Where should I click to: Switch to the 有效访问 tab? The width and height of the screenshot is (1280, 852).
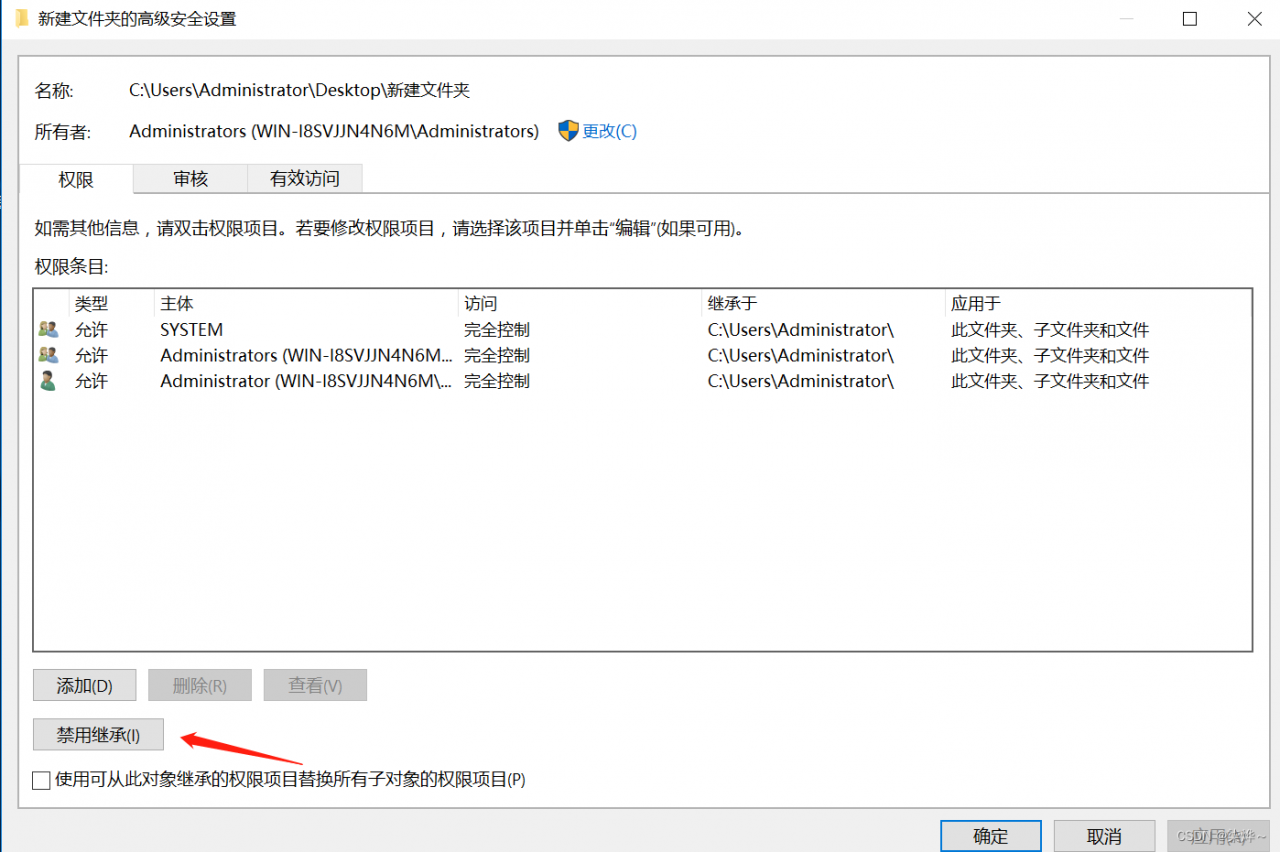(304, 179)
